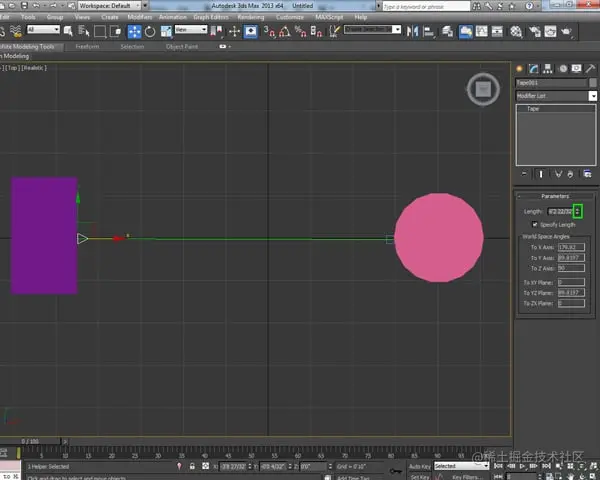Select the Move transform tool

(x=134, y=31)
